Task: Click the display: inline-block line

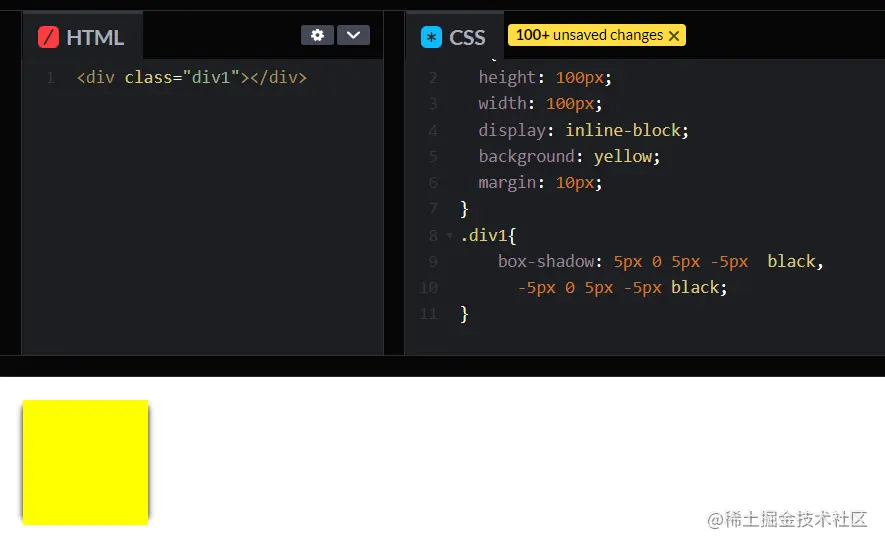Action: (x=584, y=130)
